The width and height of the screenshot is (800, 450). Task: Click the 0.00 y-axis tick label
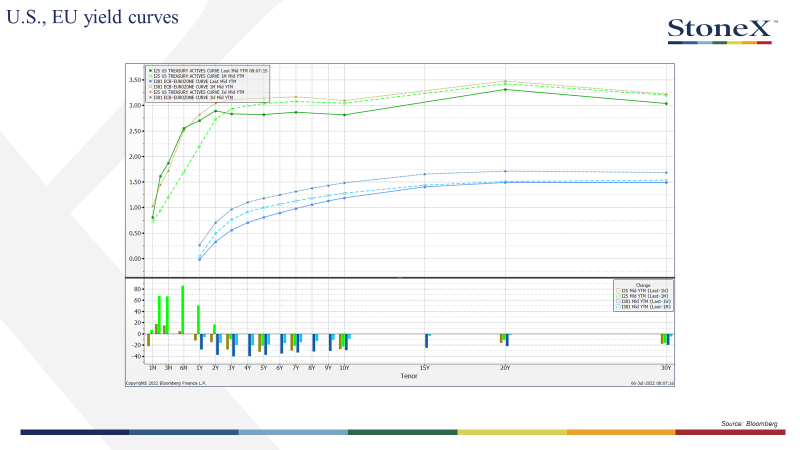click(x=135, y=259)
